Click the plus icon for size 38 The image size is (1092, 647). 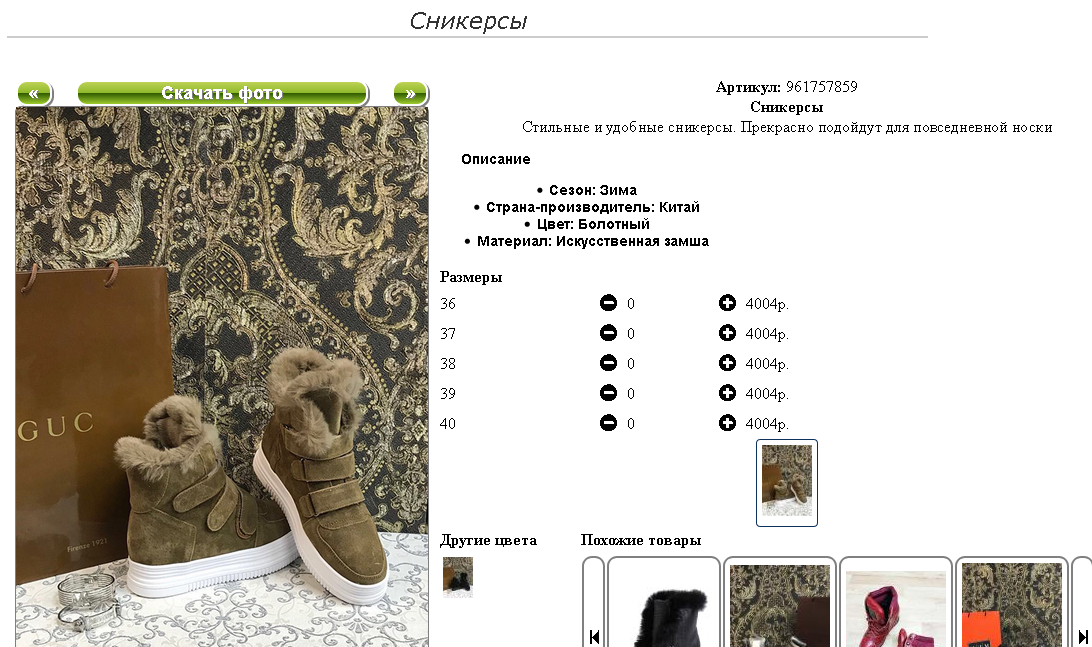point(727,363)
